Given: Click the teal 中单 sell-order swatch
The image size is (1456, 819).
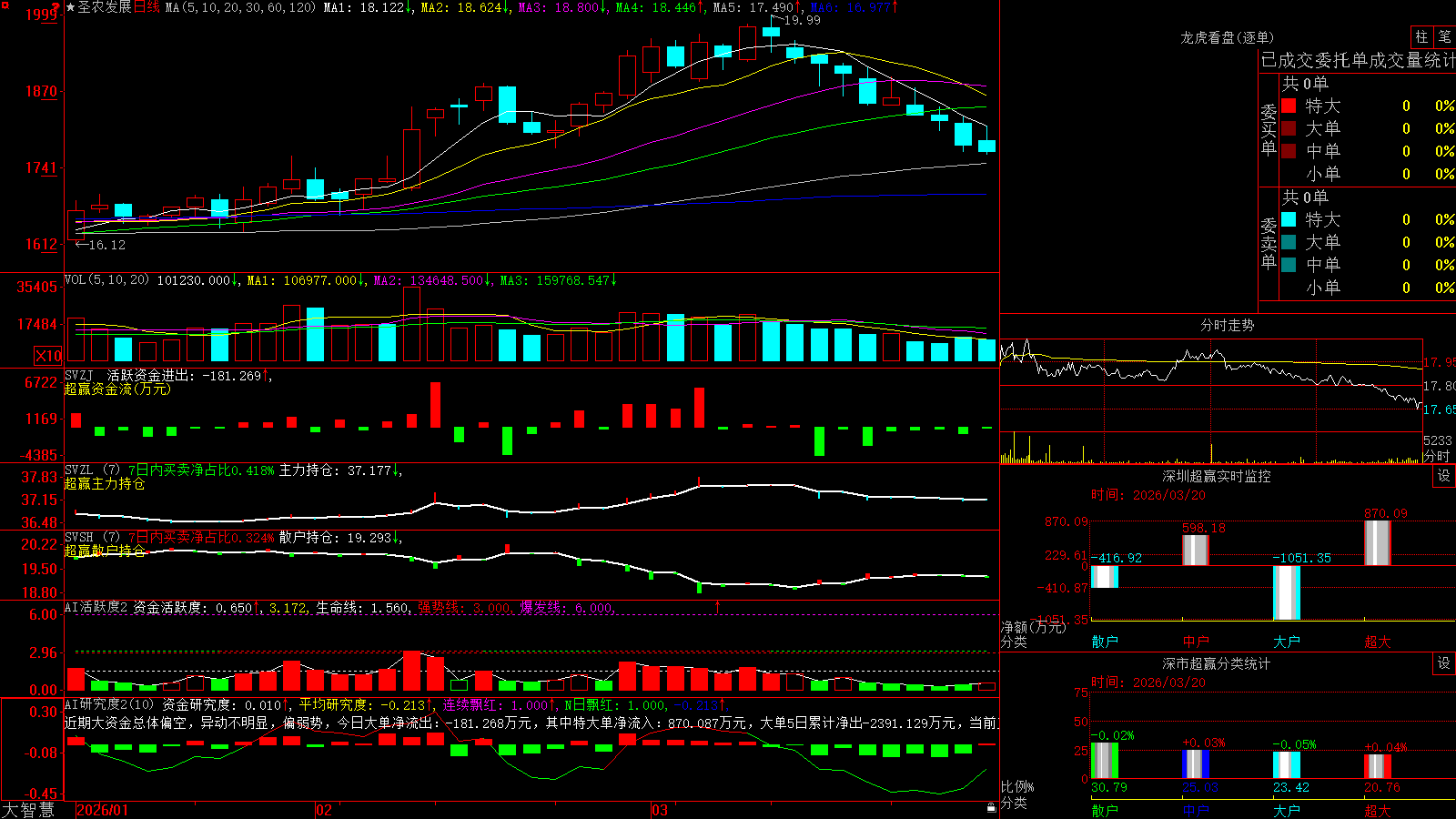Looking at the screenshot, I should point(1289,265).
